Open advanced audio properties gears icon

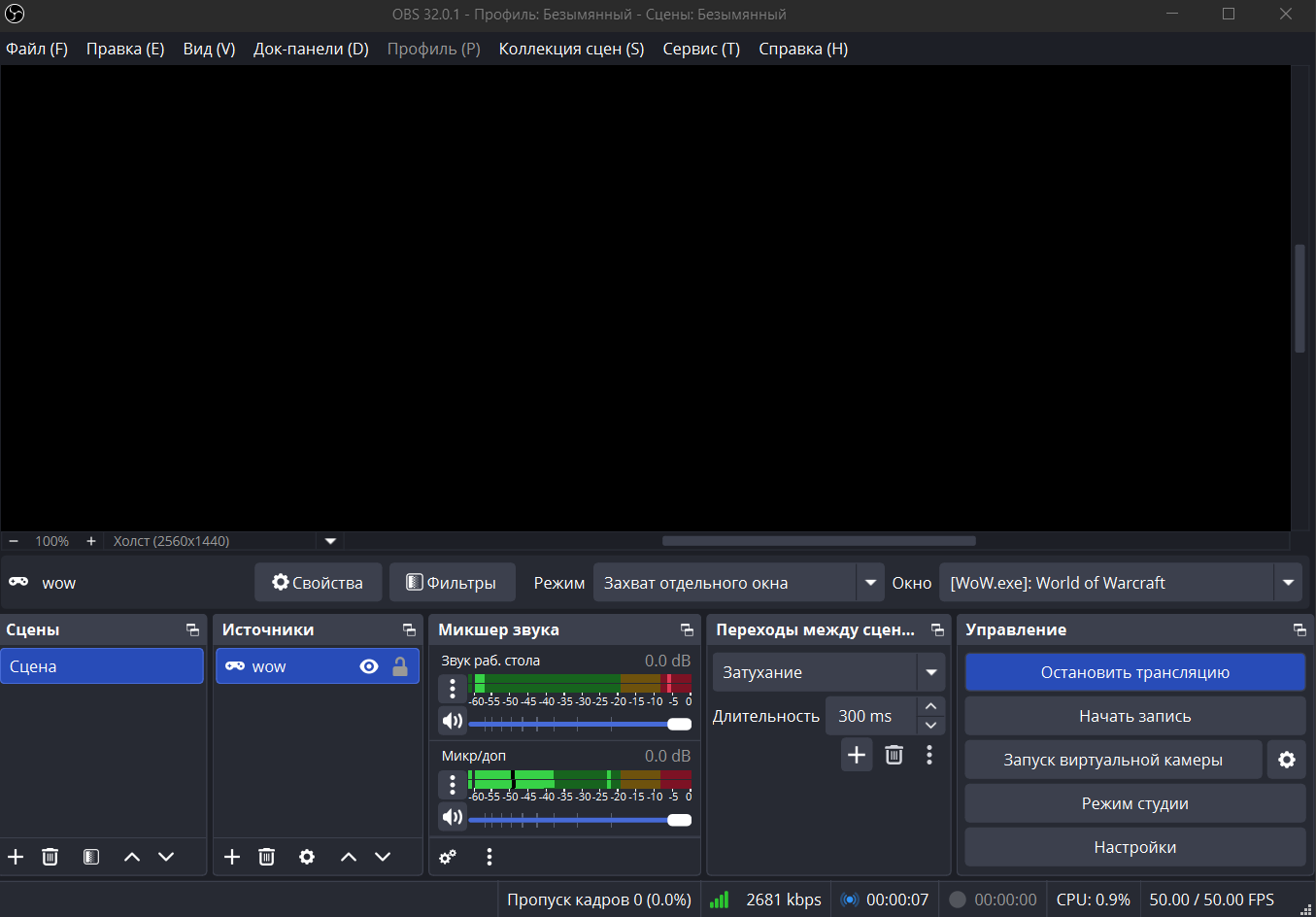click(x=448, y=857)
